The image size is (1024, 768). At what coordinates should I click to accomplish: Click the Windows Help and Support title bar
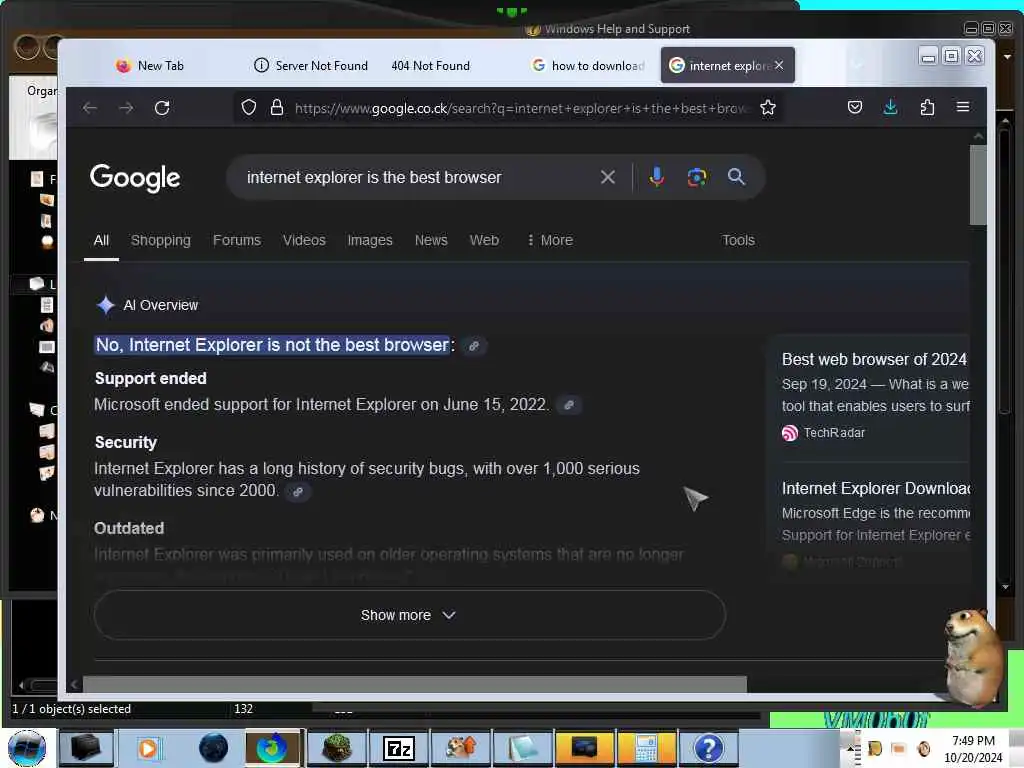coord(616,29)
